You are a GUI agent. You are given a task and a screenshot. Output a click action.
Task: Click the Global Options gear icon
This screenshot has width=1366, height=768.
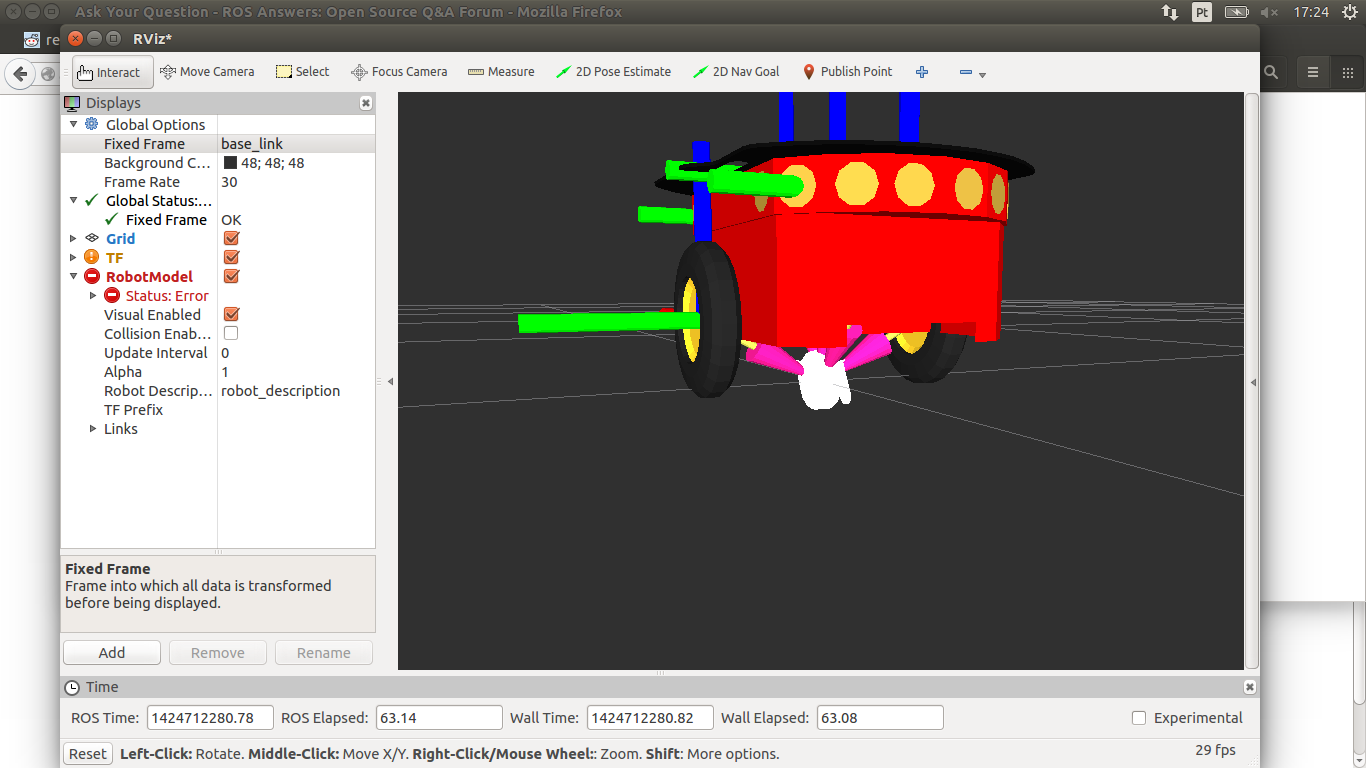pos(92,124)
